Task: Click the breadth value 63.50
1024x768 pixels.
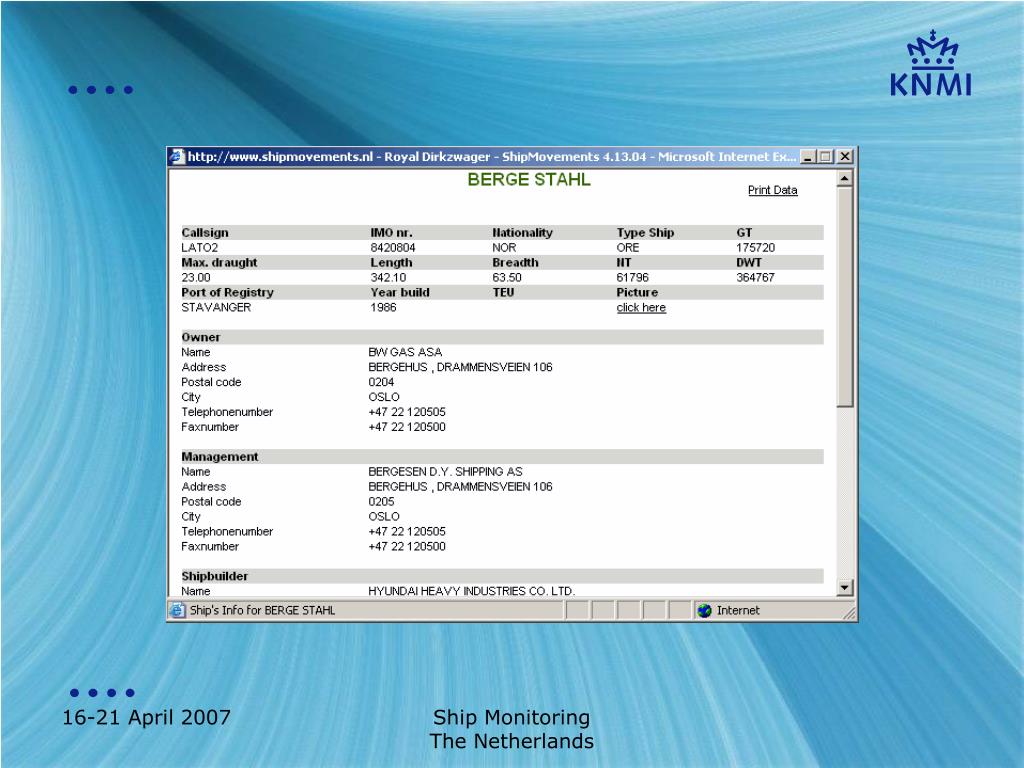Action: click(x=507, y=278)
